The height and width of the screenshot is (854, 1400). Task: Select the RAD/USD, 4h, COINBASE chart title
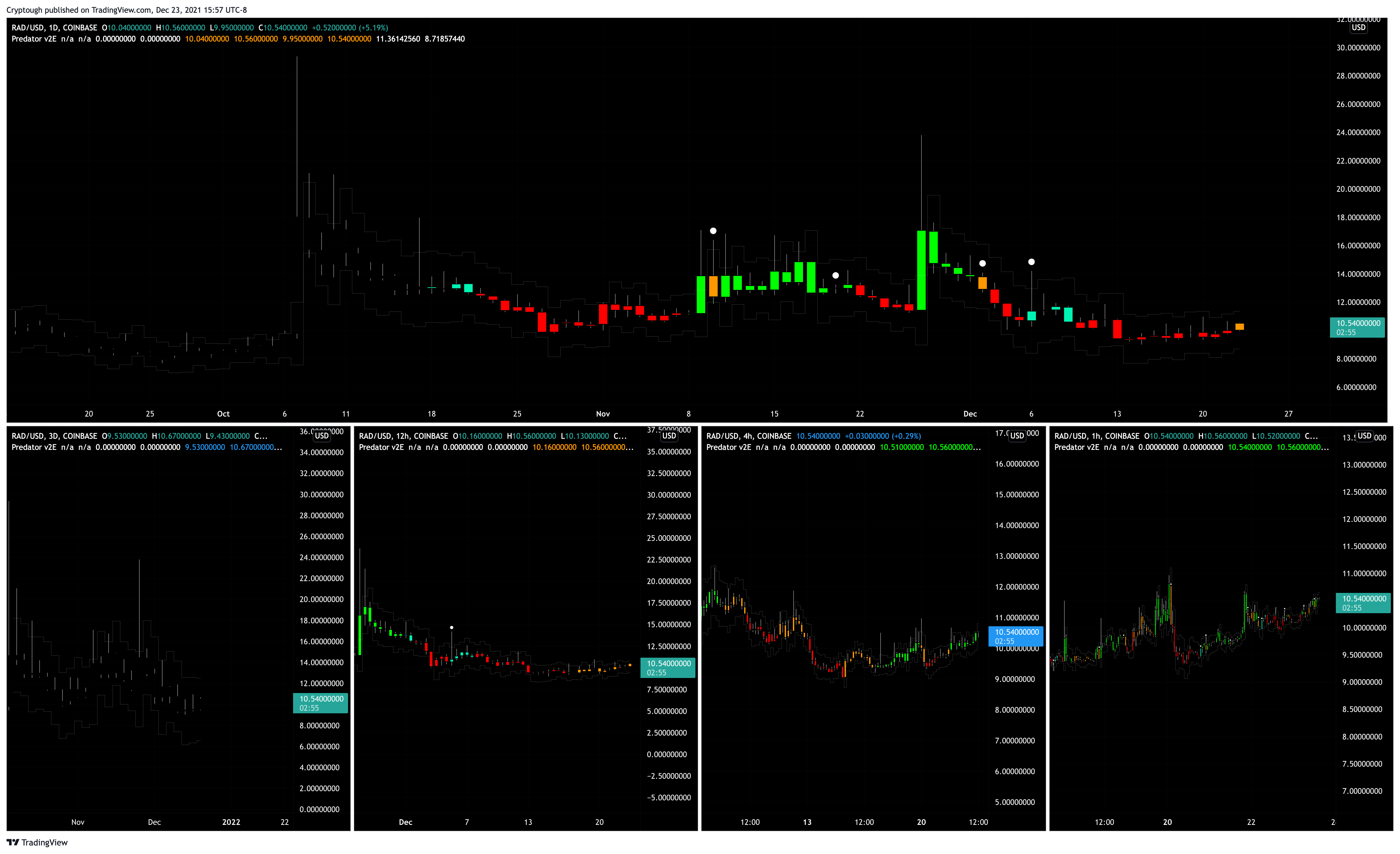coord(749,436)
